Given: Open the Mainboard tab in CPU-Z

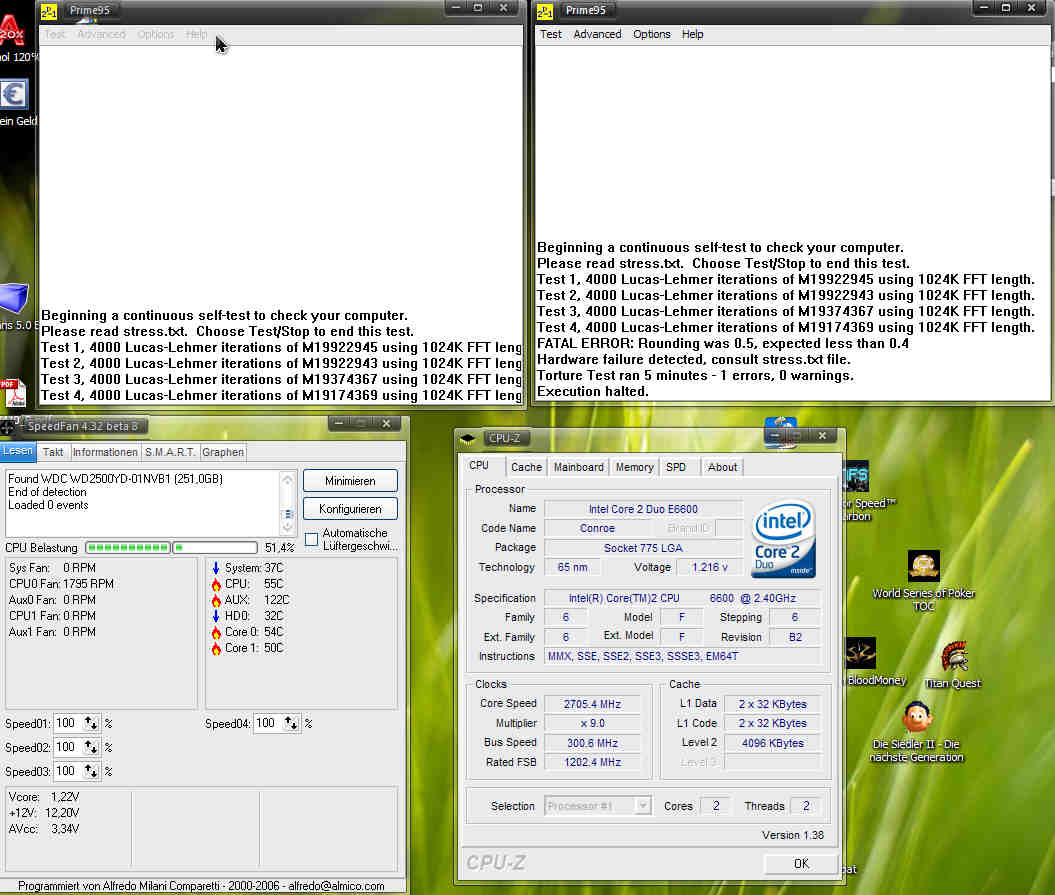Looking at the screenshot, I should point(579,467).
